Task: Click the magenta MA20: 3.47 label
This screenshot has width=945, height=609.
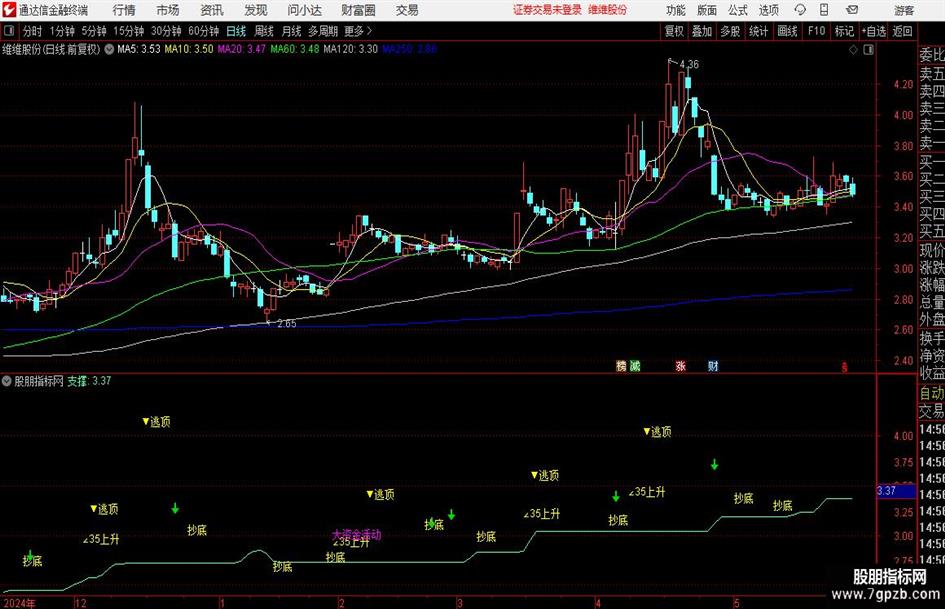Action: tap(241, 49)
